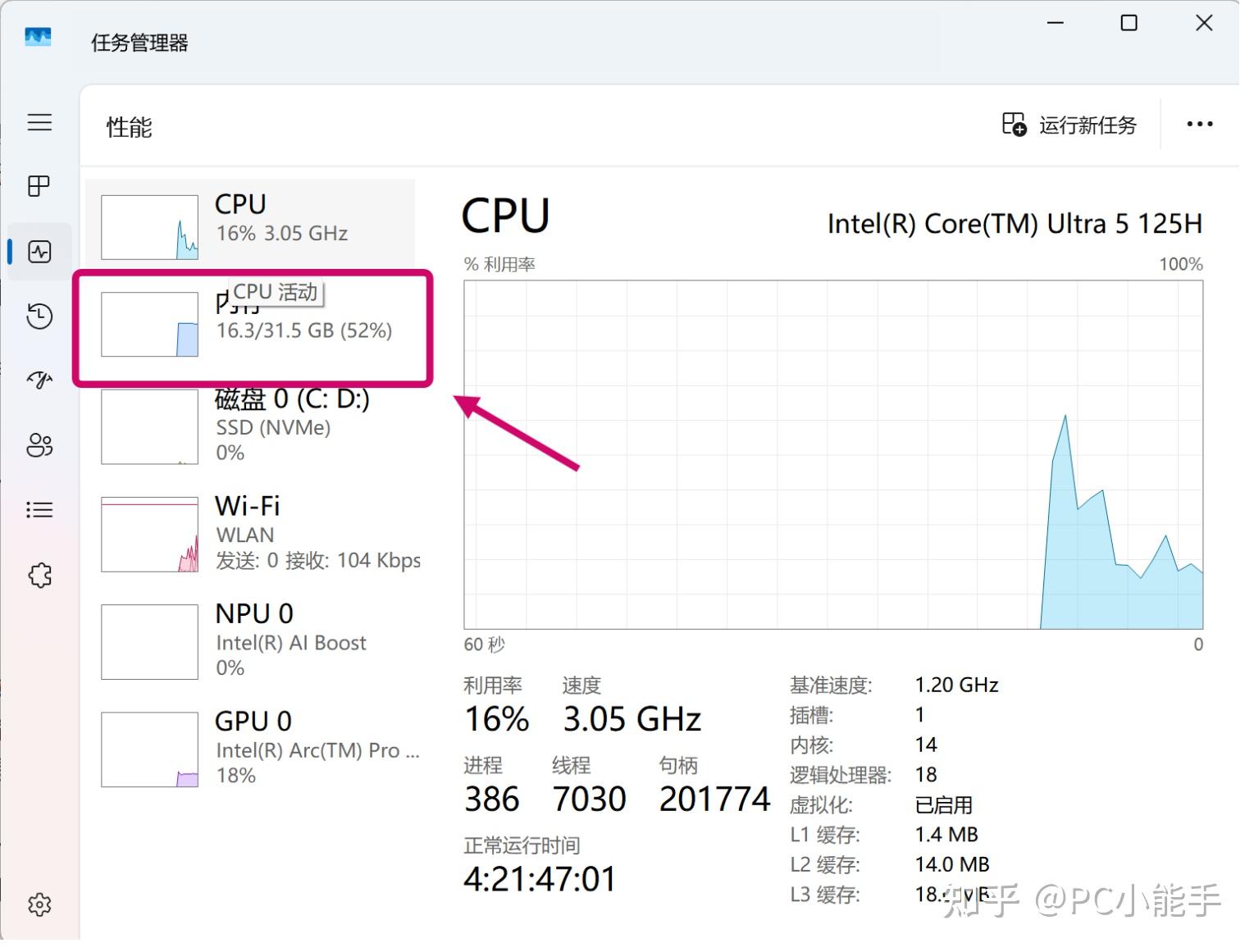
Task: Open Startup apps page icon
Action: [x=39, y=380]
